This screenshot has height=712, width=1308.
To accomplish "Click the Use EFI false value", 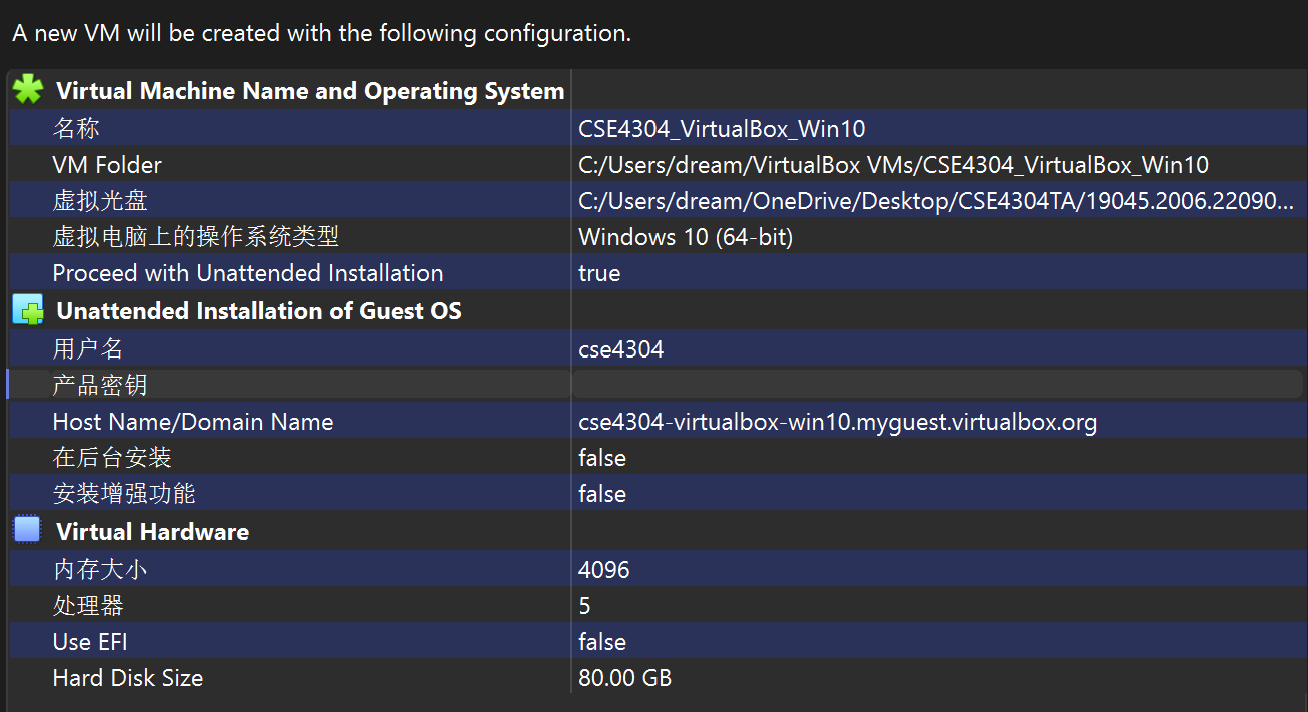I will coord(601,642).
